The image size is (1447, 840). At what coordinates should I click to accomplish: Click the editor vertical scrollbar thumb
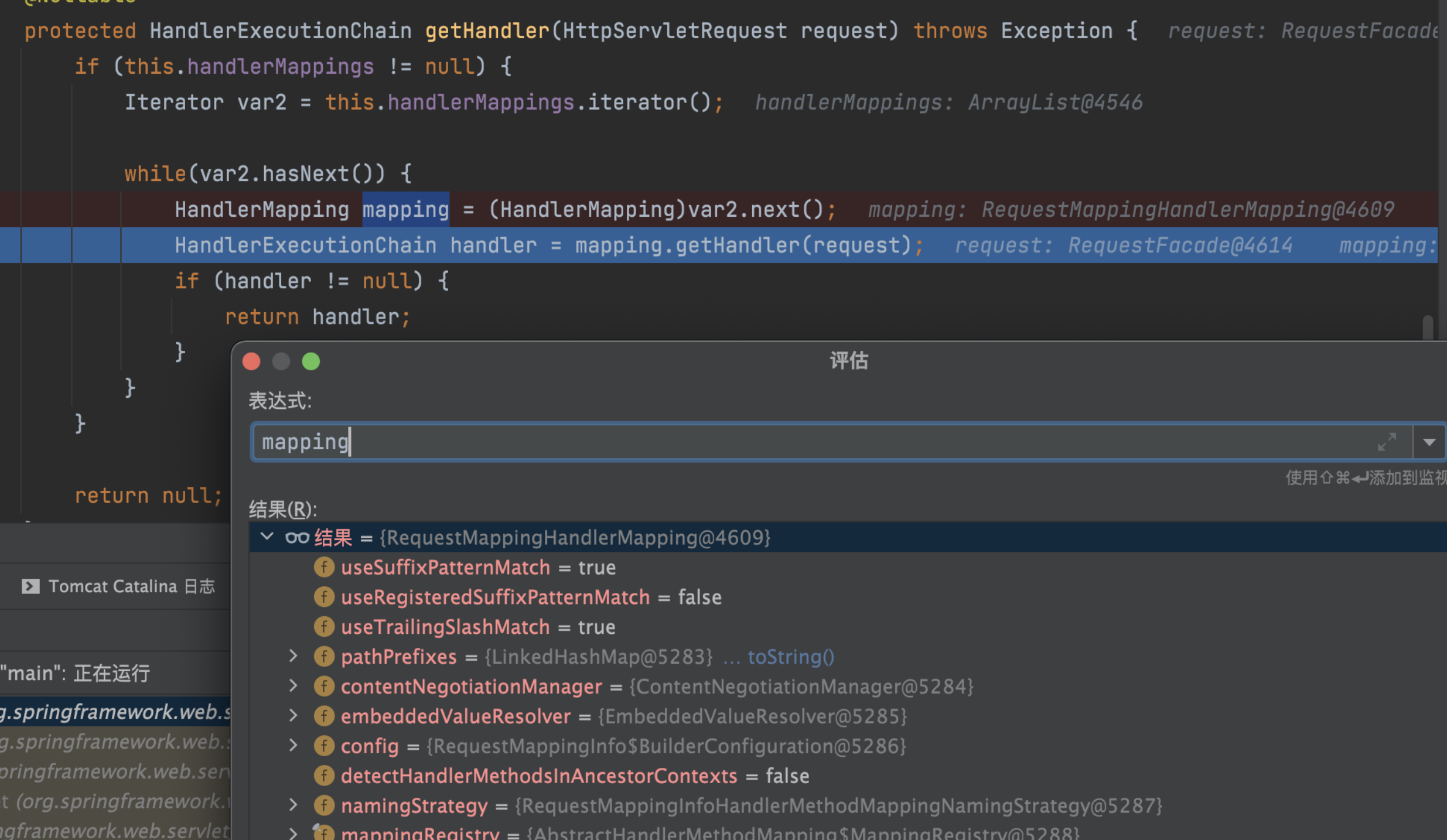coord(1428,327)
